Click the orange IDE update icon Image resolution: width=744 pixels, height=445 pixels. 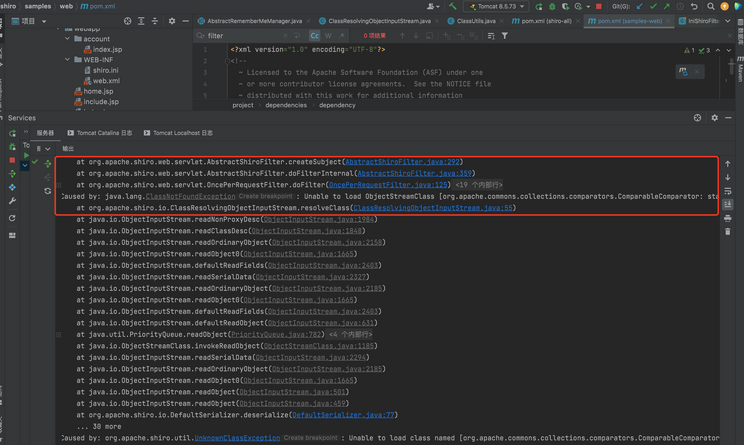725,6
